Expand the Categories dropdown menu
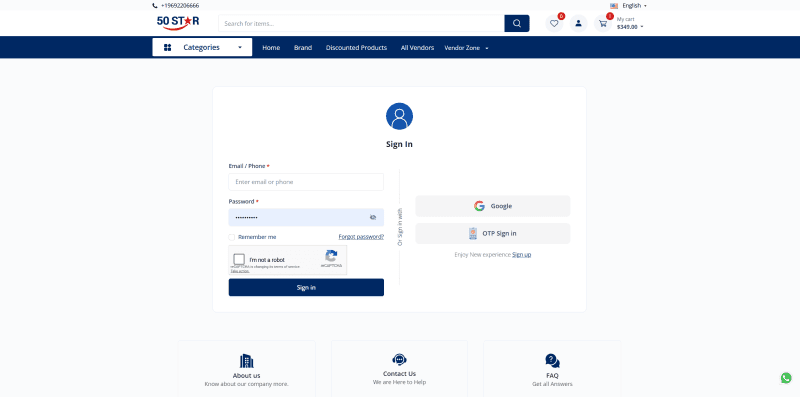The height and width of the screenshot is (397, 800). (x=240, y=47)
